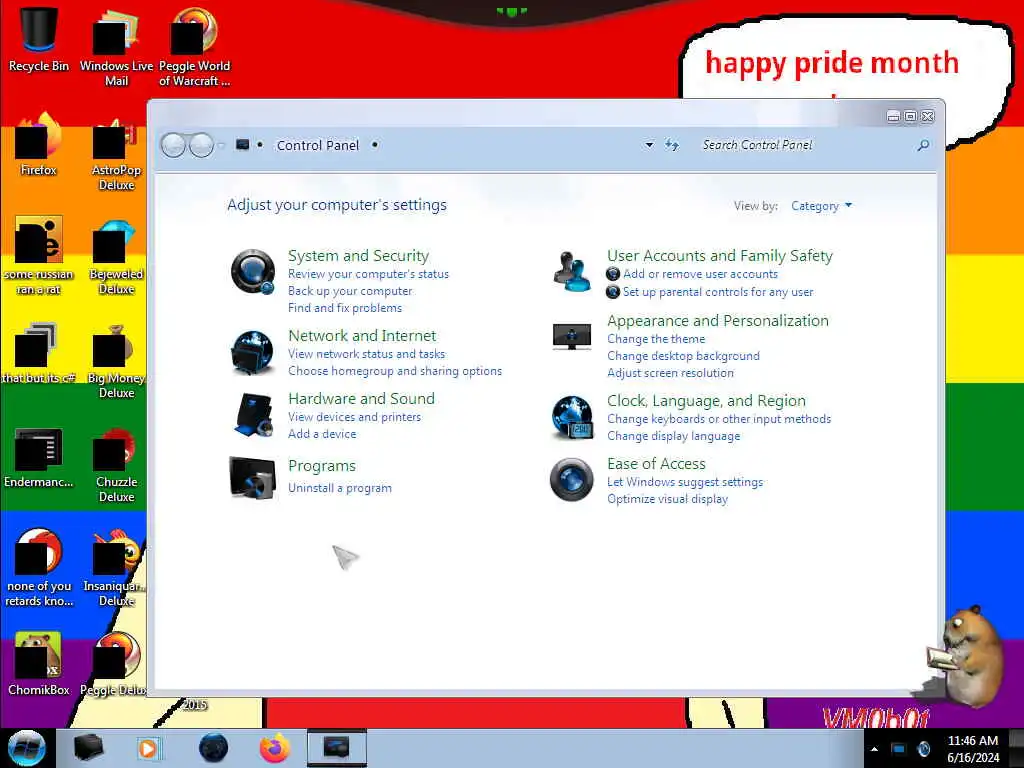Select the Chuzzle Deluxe desktop icon
The image size is (1024, 768).
pos(116,464)
